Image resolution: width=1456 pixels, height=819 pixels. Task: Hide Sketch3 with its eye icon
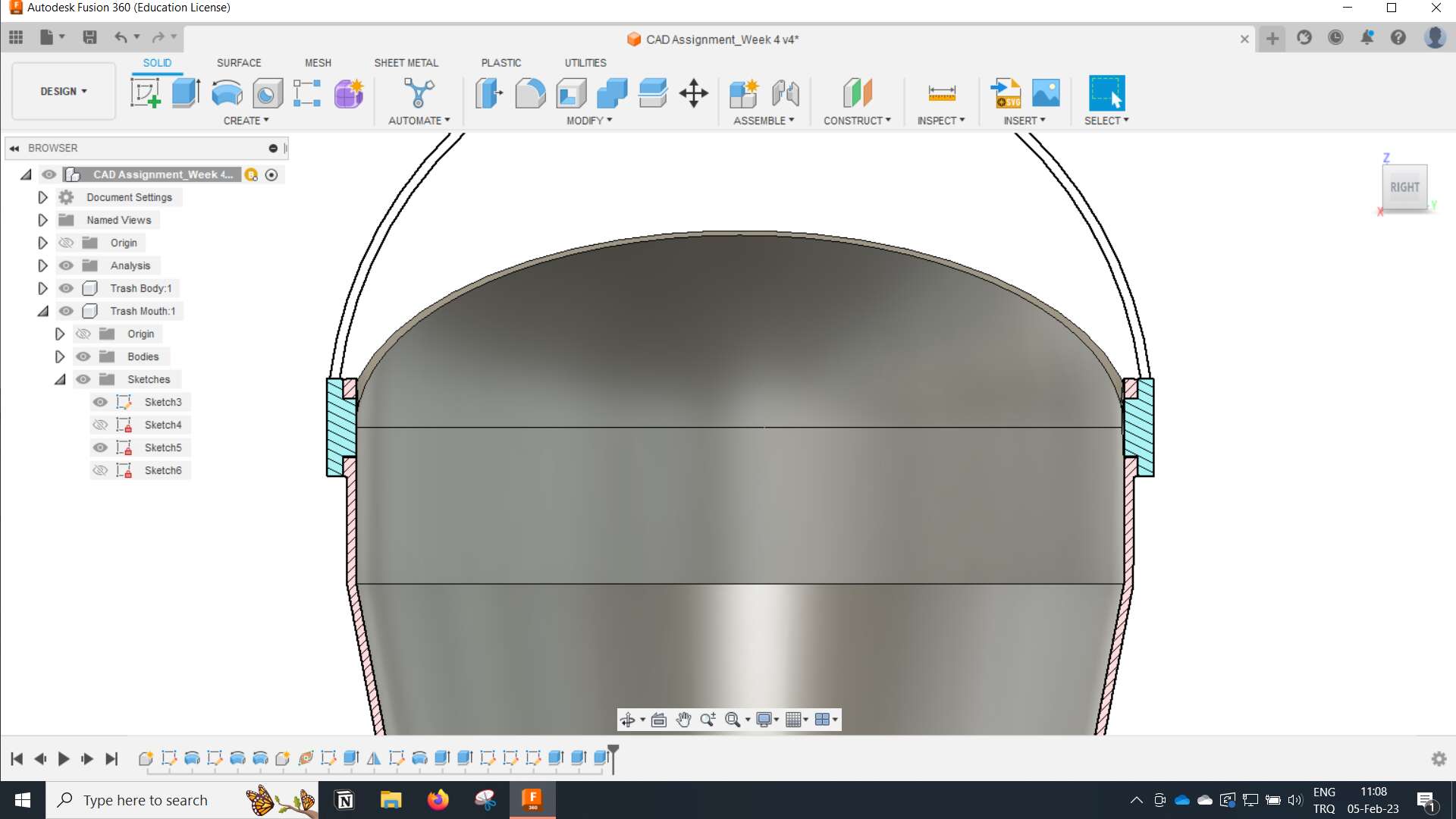click(x=100, y=402)
